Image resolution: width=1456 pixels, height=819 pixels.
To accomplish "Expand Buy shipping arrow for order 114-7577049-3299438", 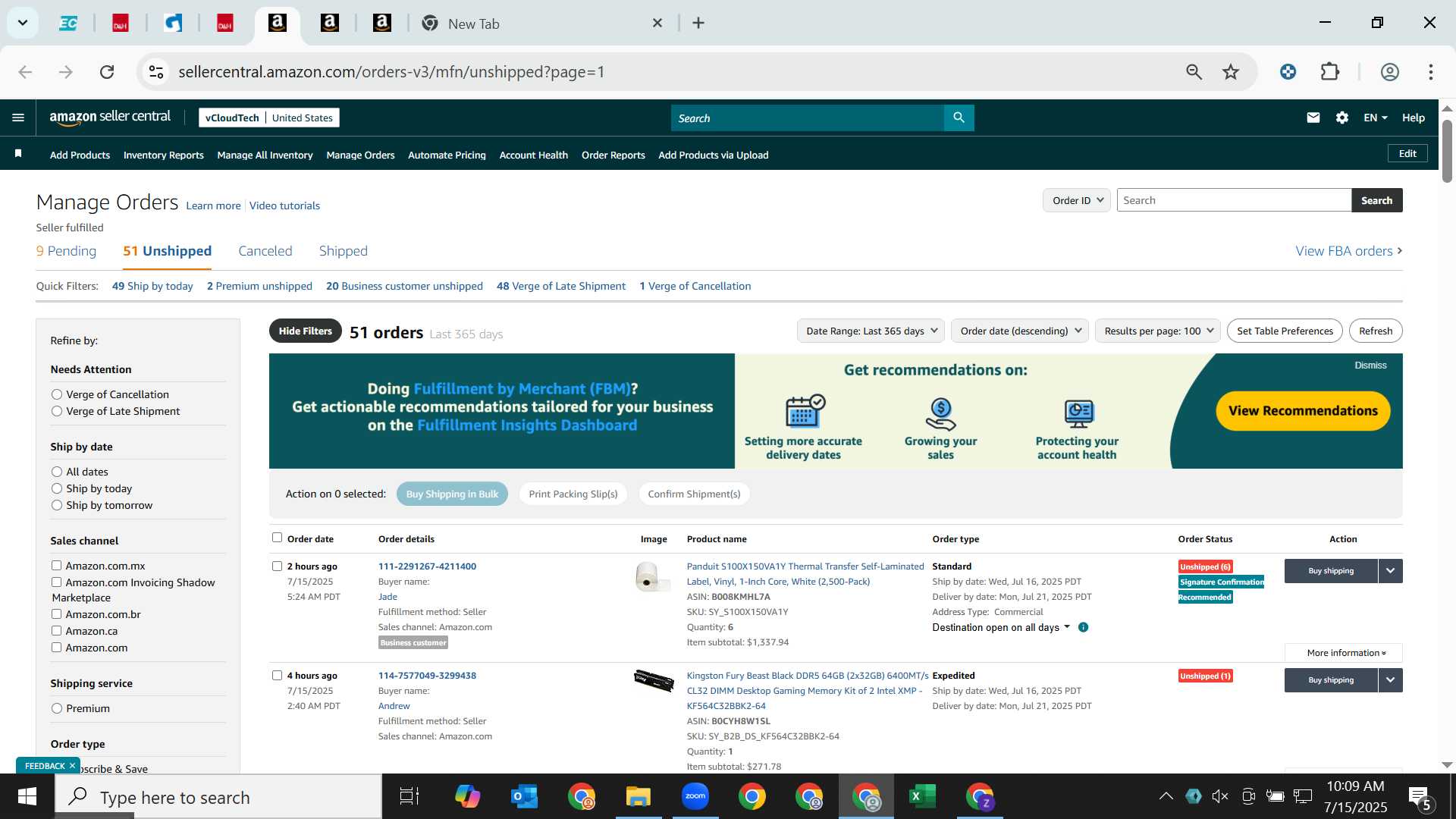I will click(1390, 680).
